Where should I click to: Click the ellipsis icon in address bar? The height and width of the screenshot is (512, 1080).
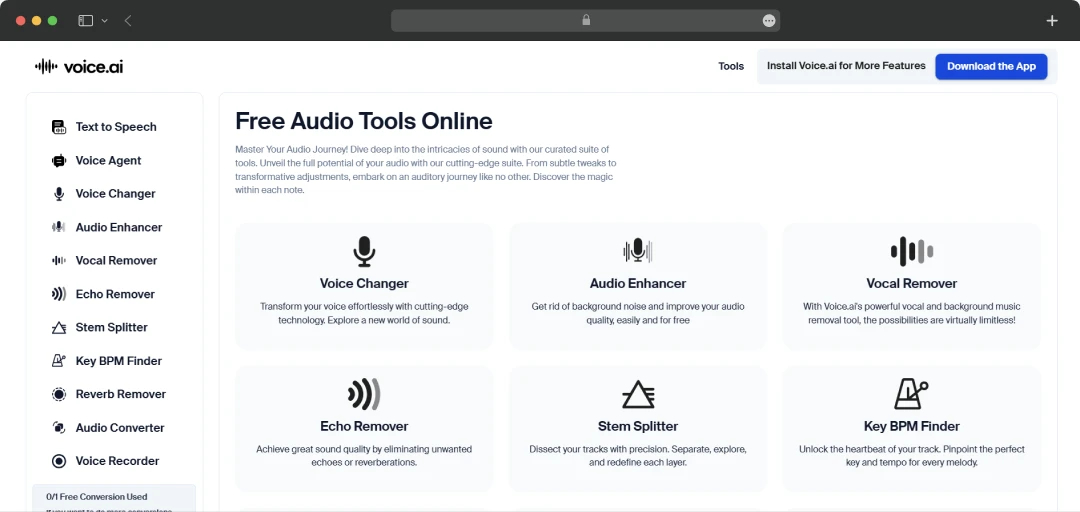click(769, 21)
